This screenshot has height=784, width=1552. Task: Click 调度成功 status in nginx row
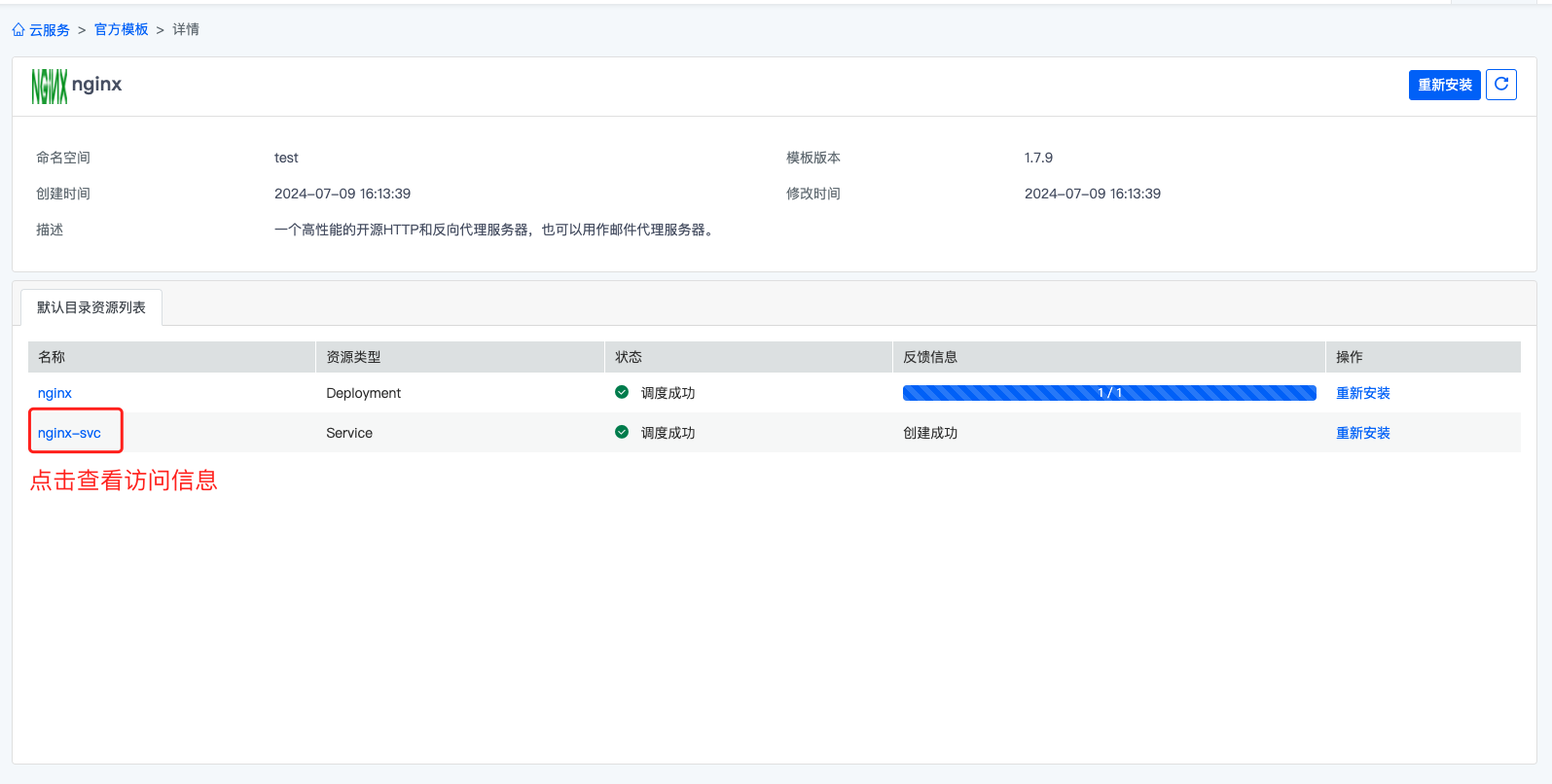coord(668,393)
